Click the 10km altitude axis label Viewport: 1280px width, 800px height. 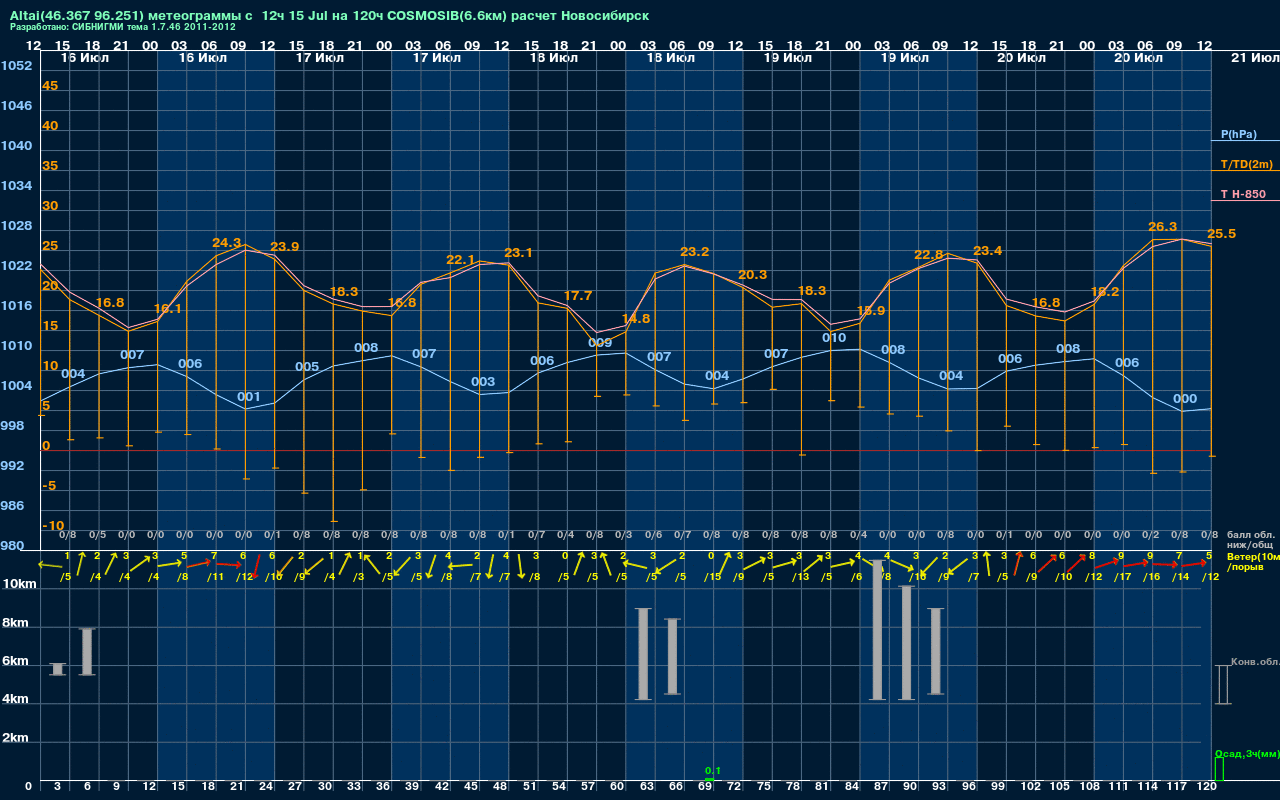point(20,584)
